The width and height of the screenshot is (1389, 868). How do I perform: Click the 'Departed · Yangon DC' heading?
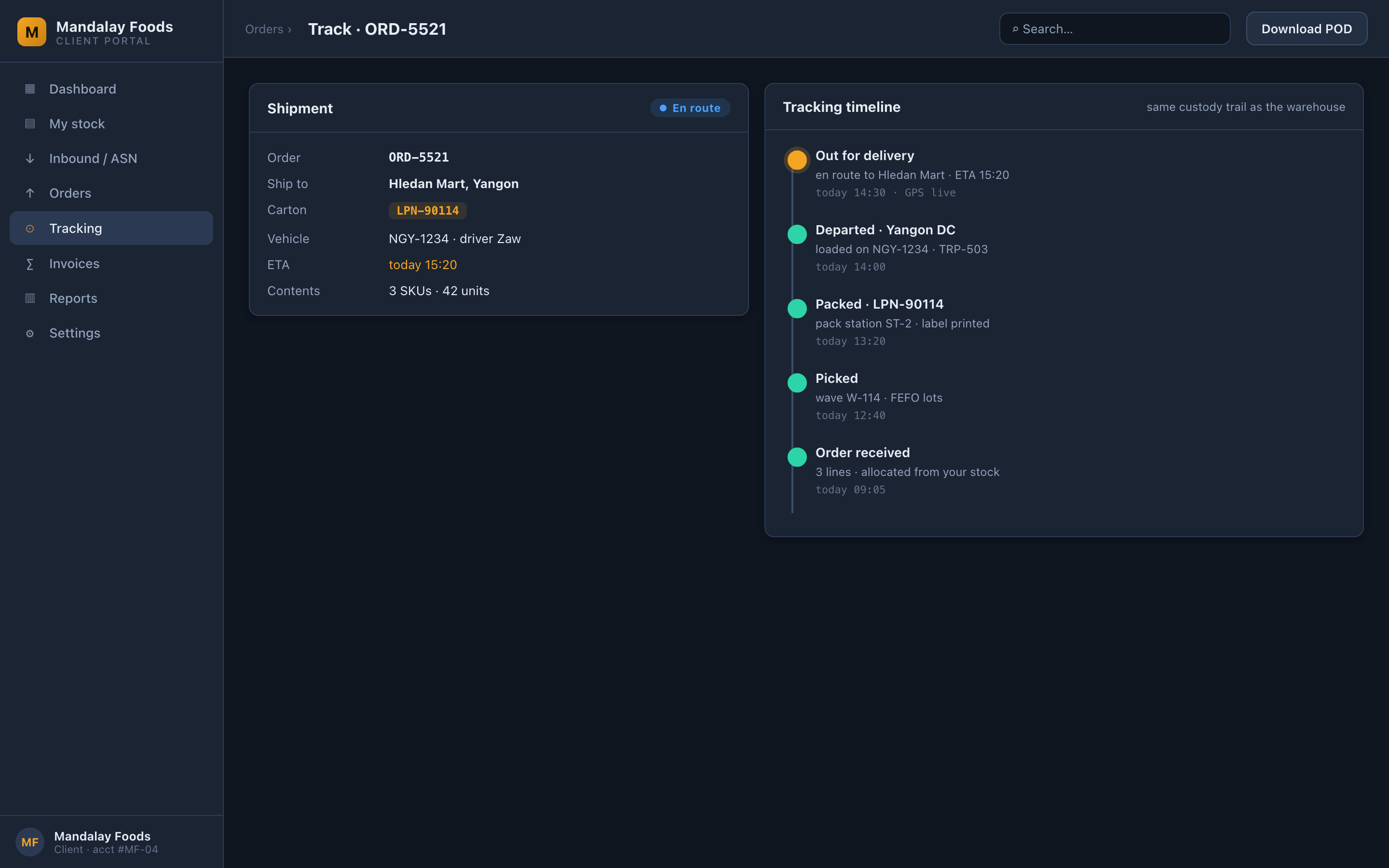pos(885,230)
